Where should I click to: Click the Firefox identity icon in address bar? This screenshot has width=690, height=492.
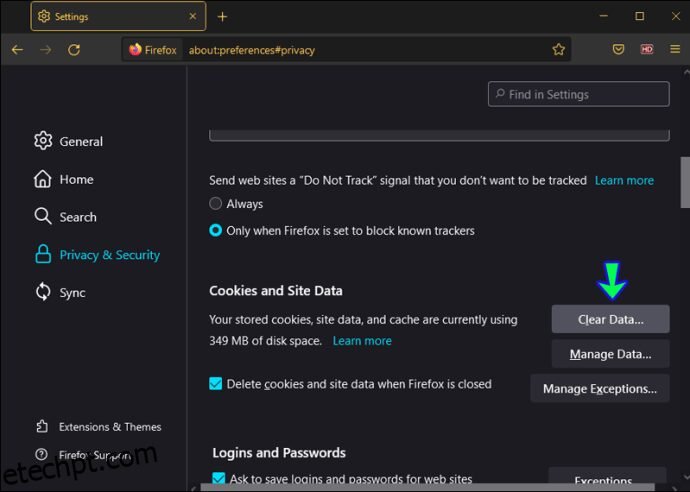[152, 50]
